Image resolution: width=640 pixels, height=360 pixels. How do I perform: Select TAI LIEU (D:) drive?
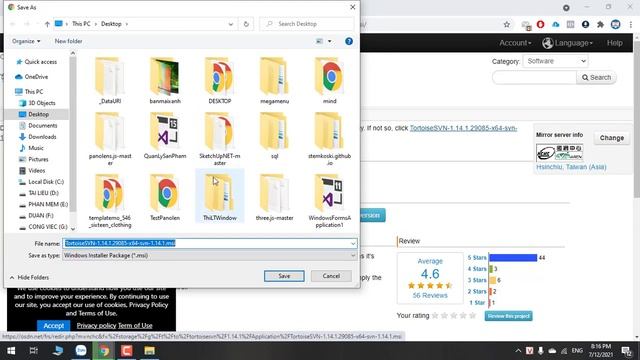point(39,193)
